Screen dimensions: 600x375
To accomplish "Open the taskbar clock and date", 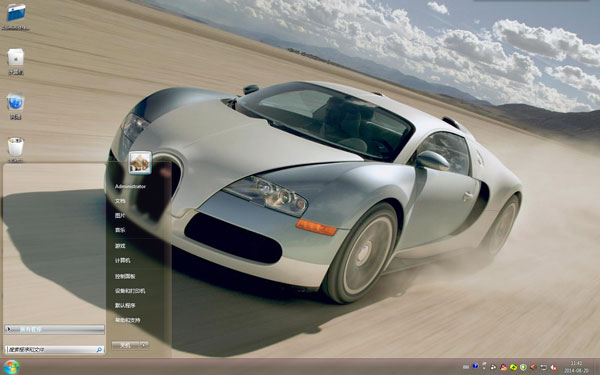I will [577, 367].
